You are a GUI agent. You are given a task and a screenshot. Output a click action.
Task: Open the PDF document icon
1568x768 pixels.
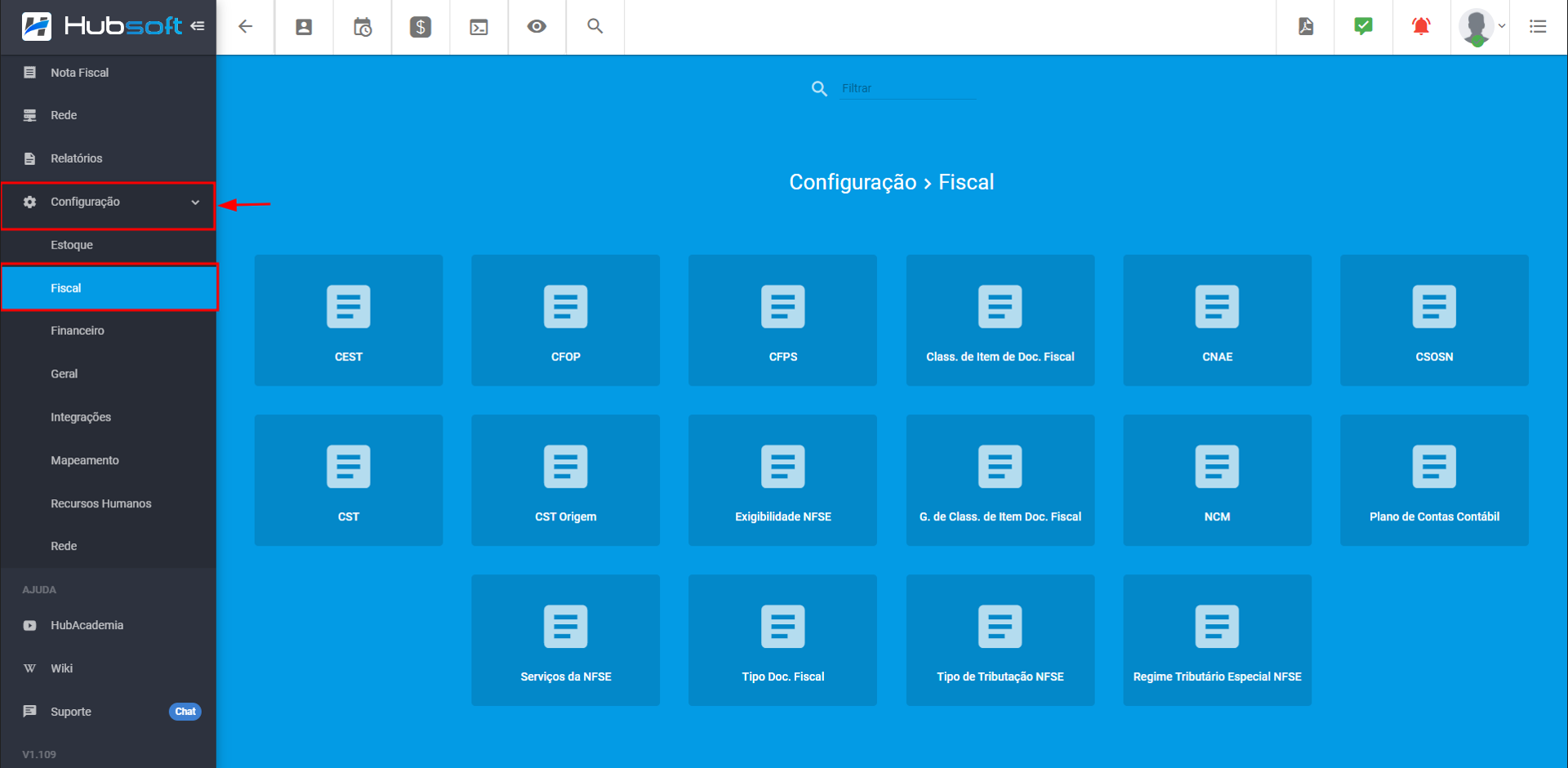coord(1306,27)
